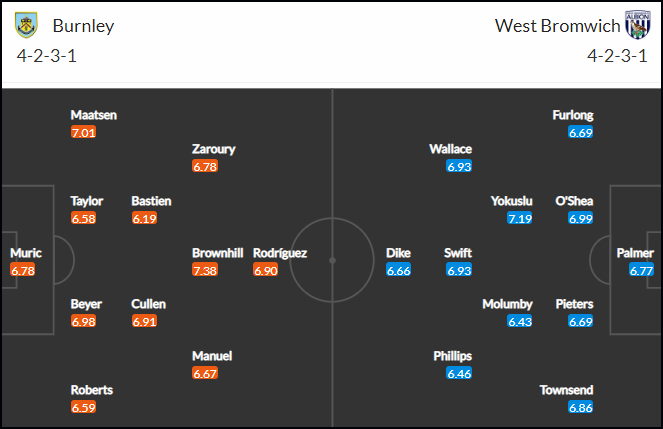The width and height of the screenshot is (663, 429).
Task: Select player Maatsen in Burnley lineup
Action: (x=93, y=115)
